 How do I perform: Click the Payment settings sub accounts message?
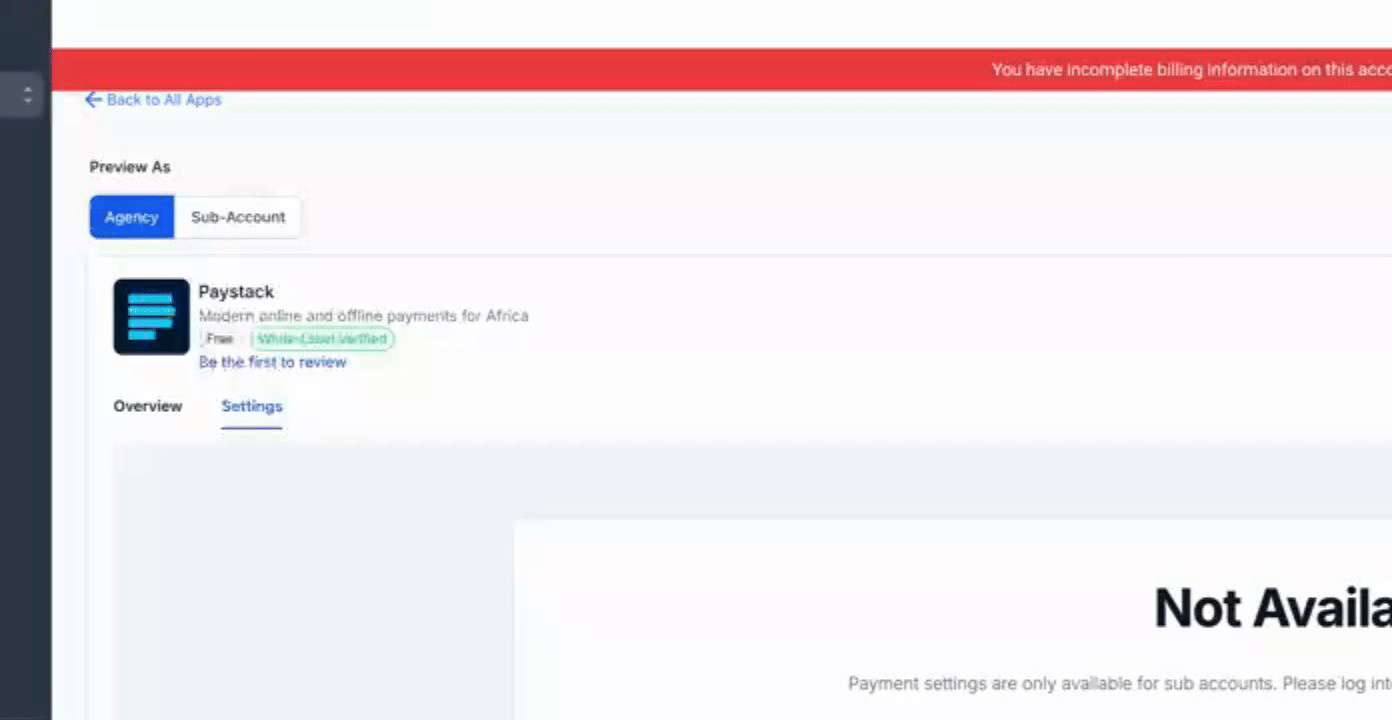1120,684
